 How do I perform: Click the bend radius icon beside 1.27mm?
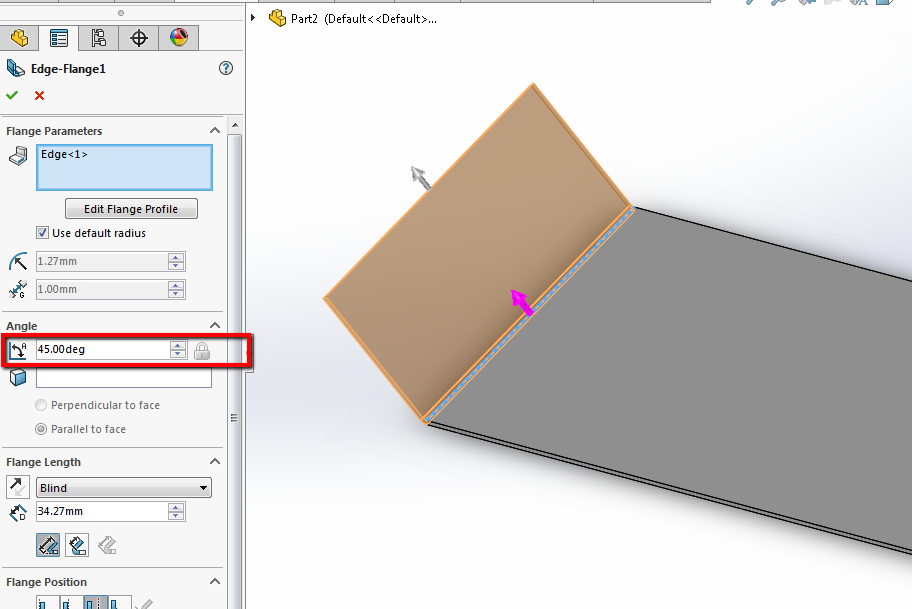[x=18, y=262]
